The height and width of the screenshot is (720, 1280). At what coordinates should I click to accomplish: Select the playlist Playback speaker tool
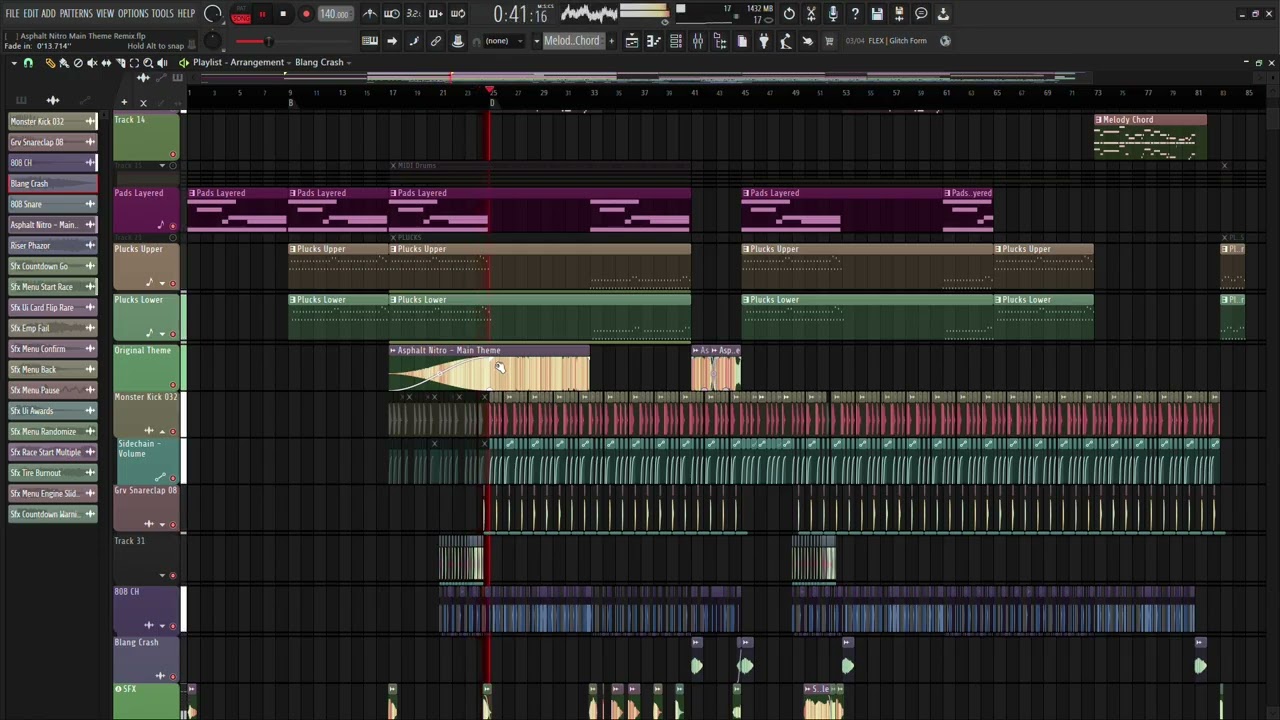coord(162,63)
